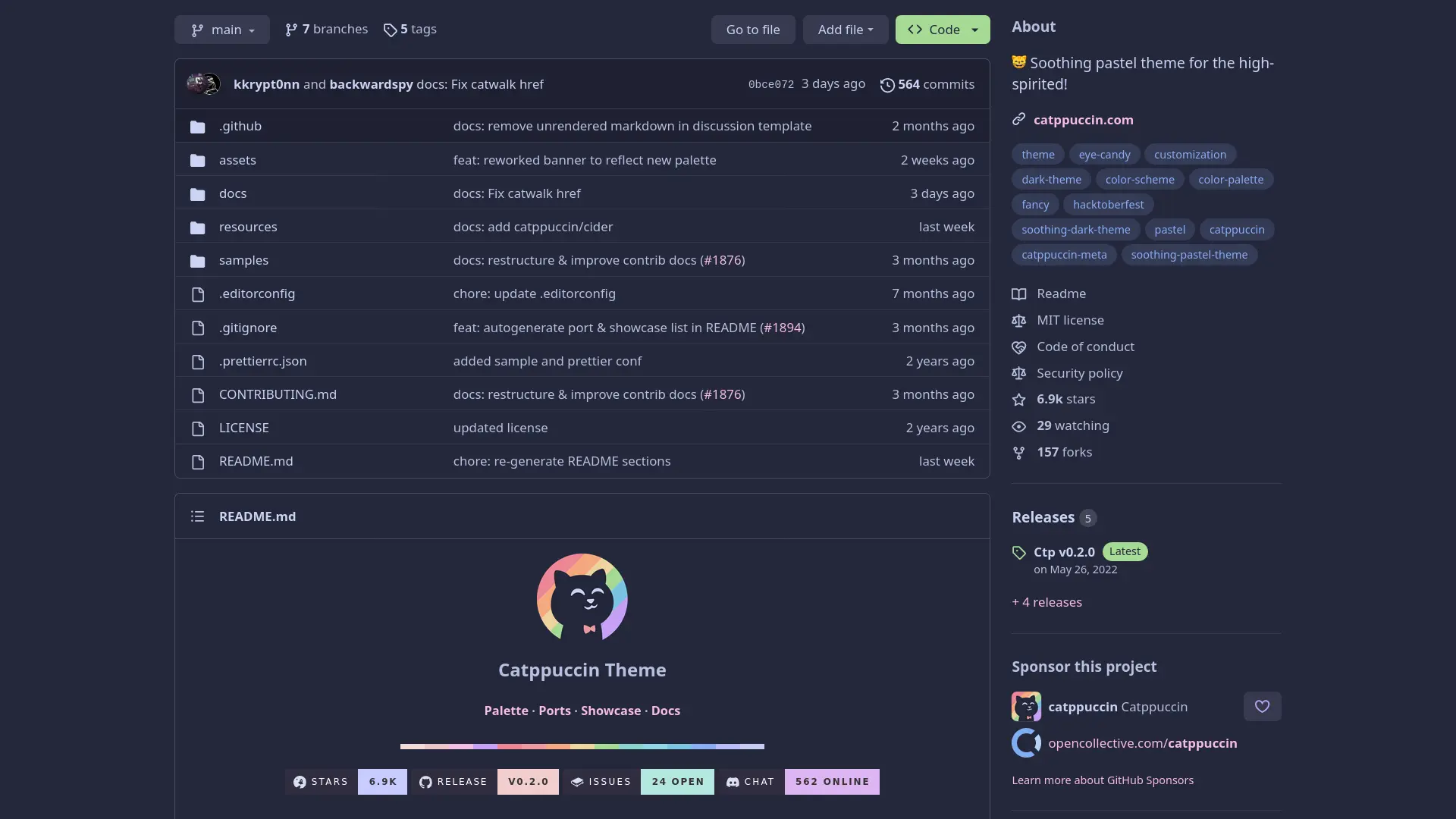Image resolution: width=1456 pixels, height=819 pixels.
Task: Click the Go to file button
Action: click(x=753, y=30)
